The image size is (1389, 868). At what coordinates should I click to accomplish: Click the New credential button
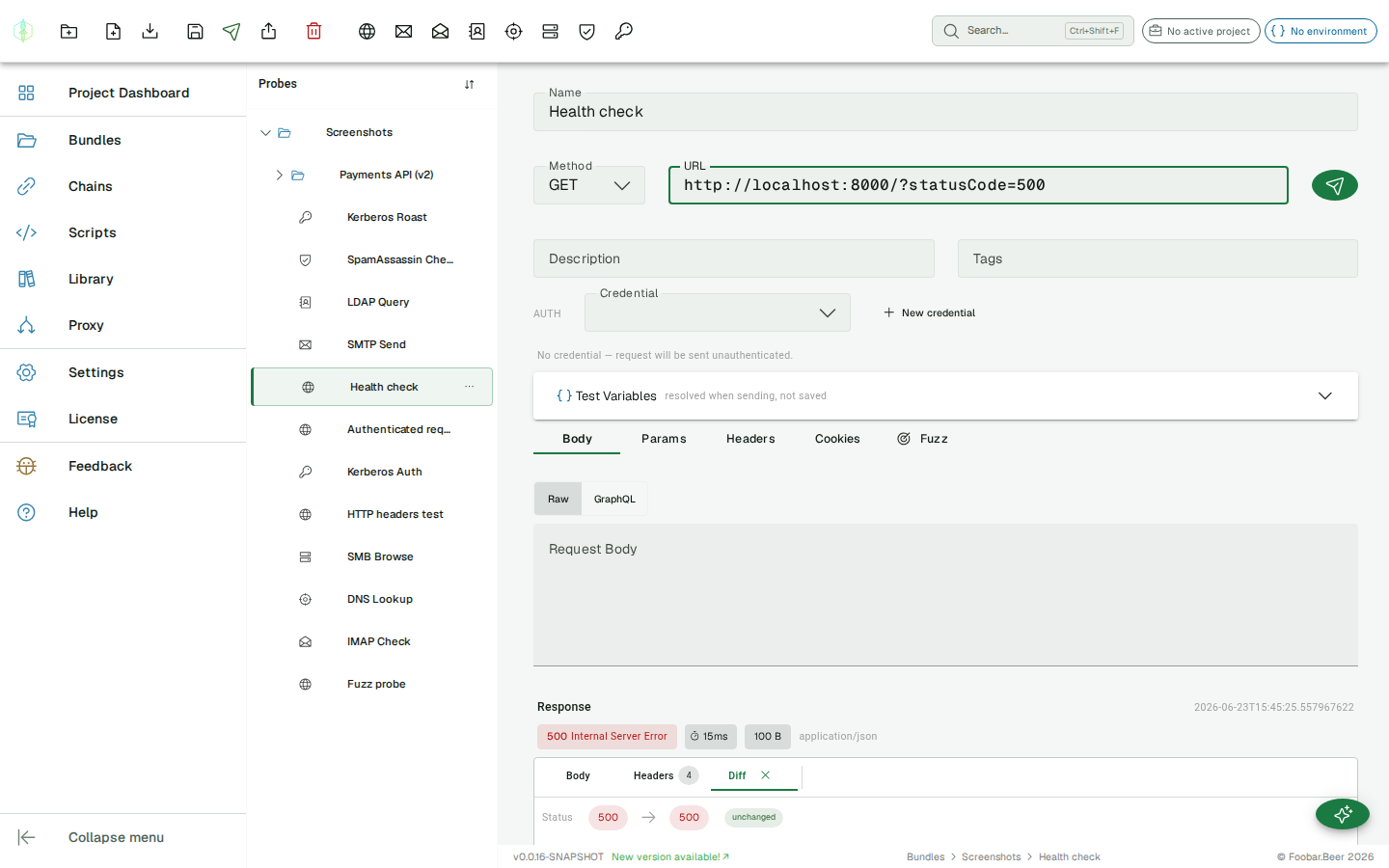929,312
